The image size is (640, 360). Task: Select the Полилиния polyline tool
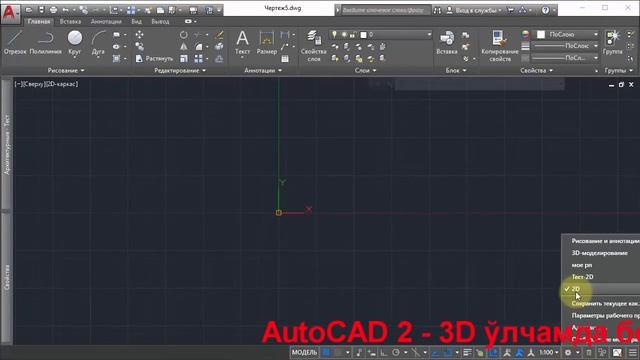pyautogui.click(x=46, y=42)
